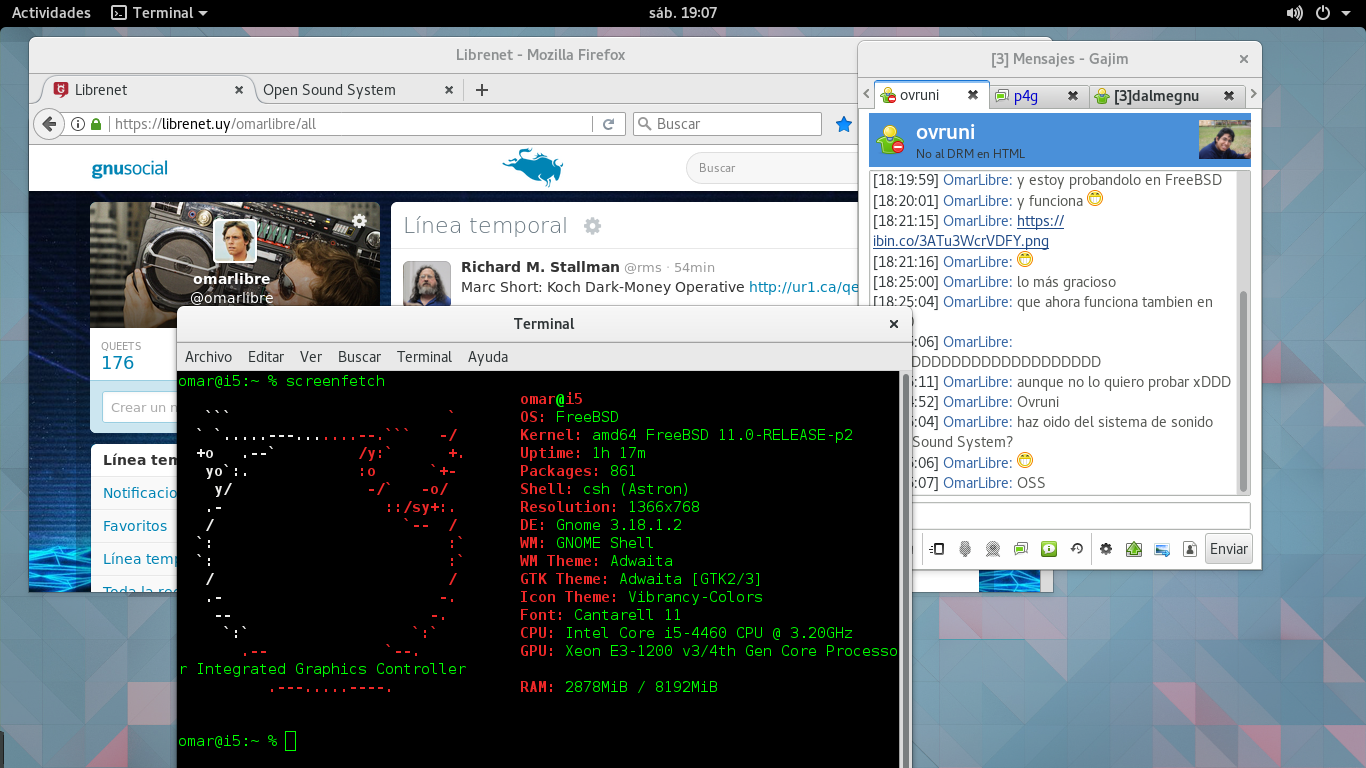Open the gear actions icon in Gajim toolbar
Screen dimensions: 1366x768
(x=1106, y=549)
